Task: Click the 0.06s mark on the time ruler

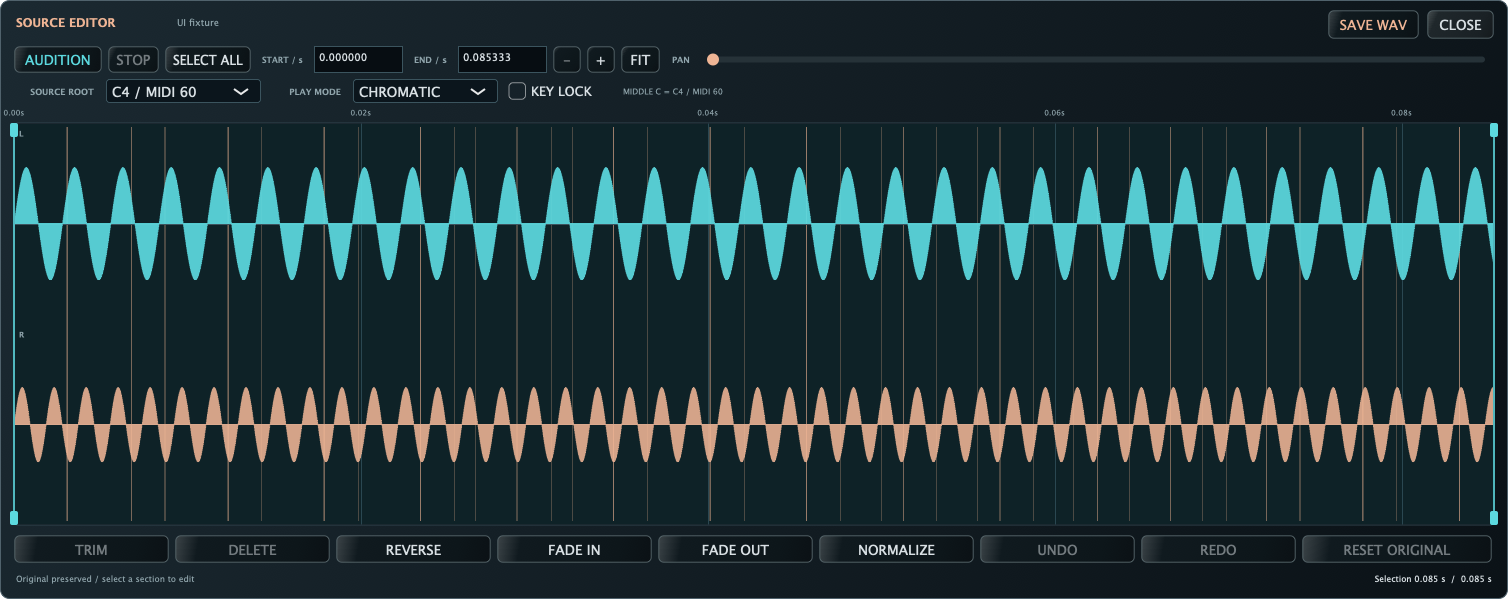Action: coord(1054,113)
